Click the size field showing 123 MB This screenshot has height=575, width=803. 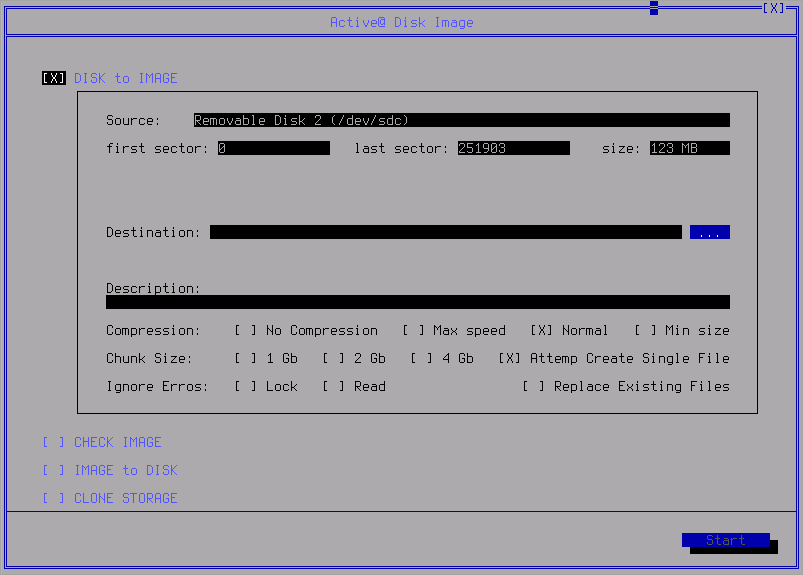coord(689,148)
